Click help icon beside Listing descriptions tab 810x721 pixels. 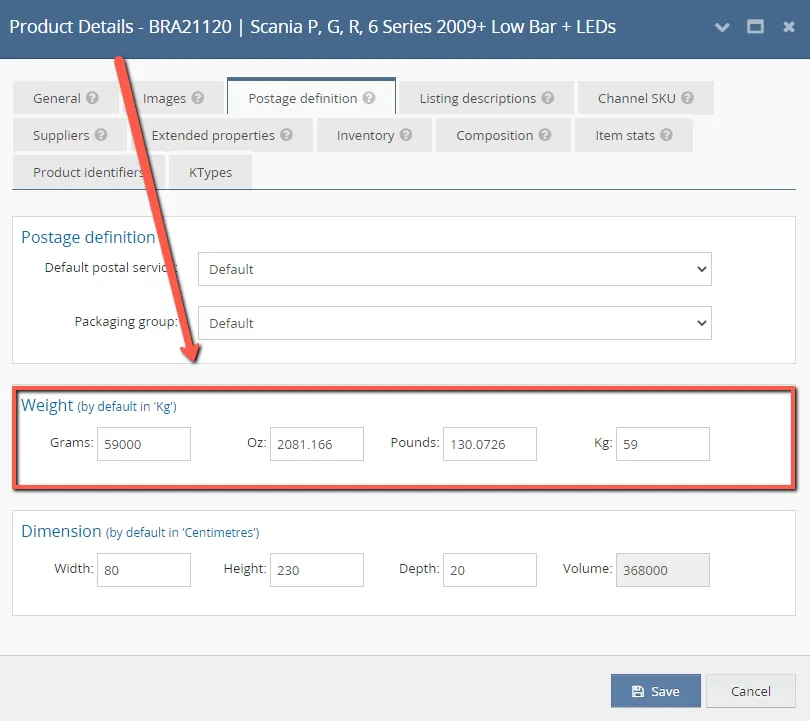tap(548, 98)
